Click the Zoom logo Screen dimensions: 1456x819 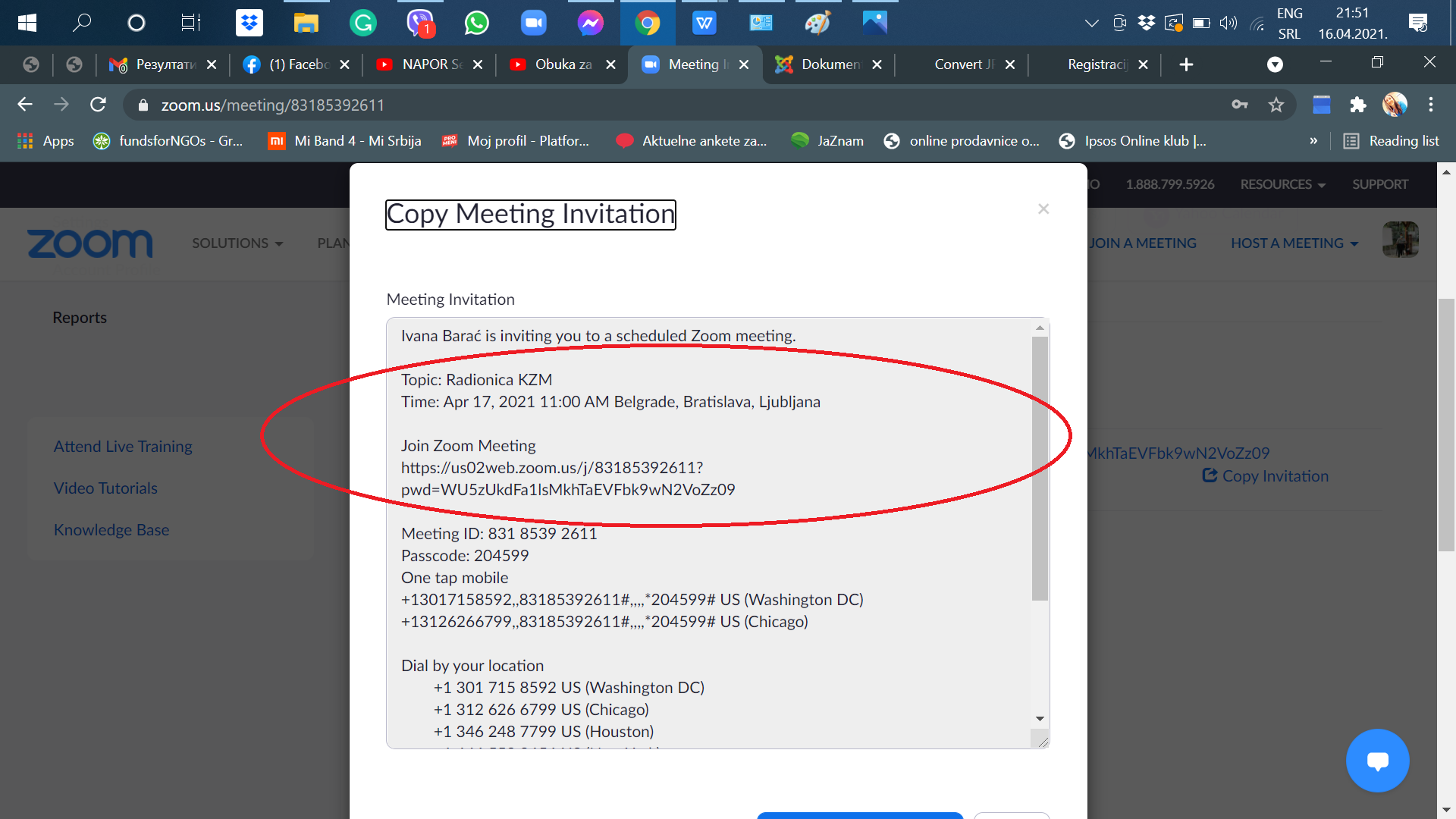(x=89, y=244)
